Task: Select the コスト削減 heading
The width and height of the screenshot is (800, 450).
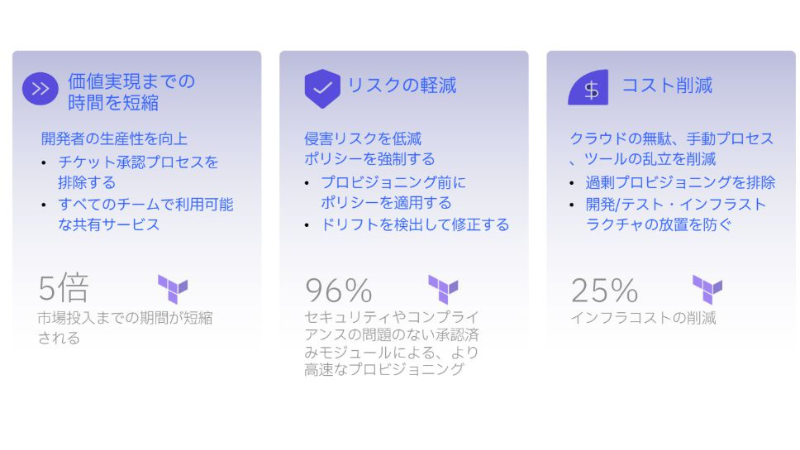Action: [x=667, y=86]
